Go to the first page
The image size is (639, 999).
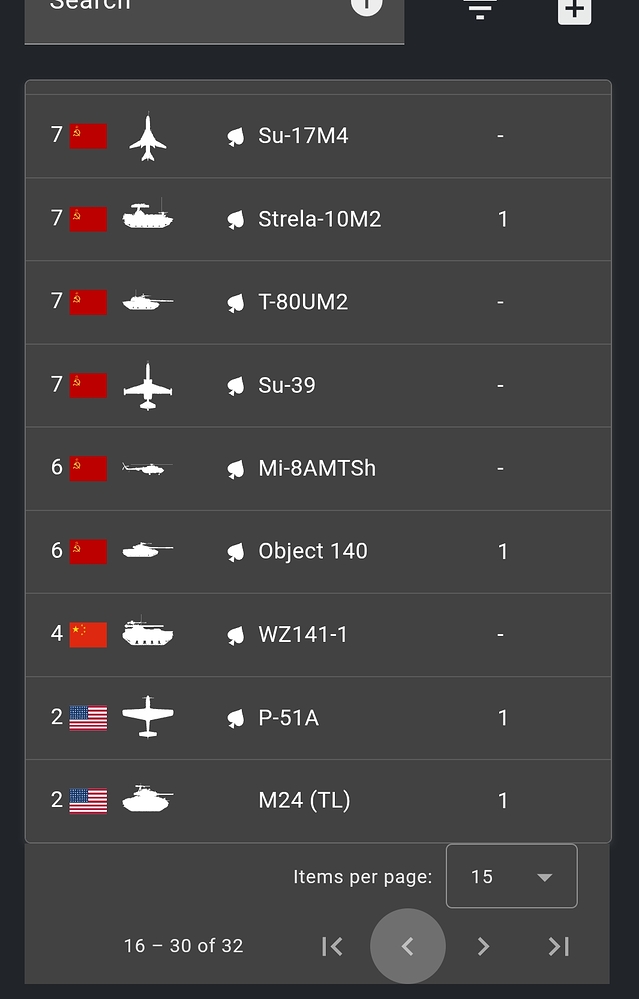tap(332, 946)
